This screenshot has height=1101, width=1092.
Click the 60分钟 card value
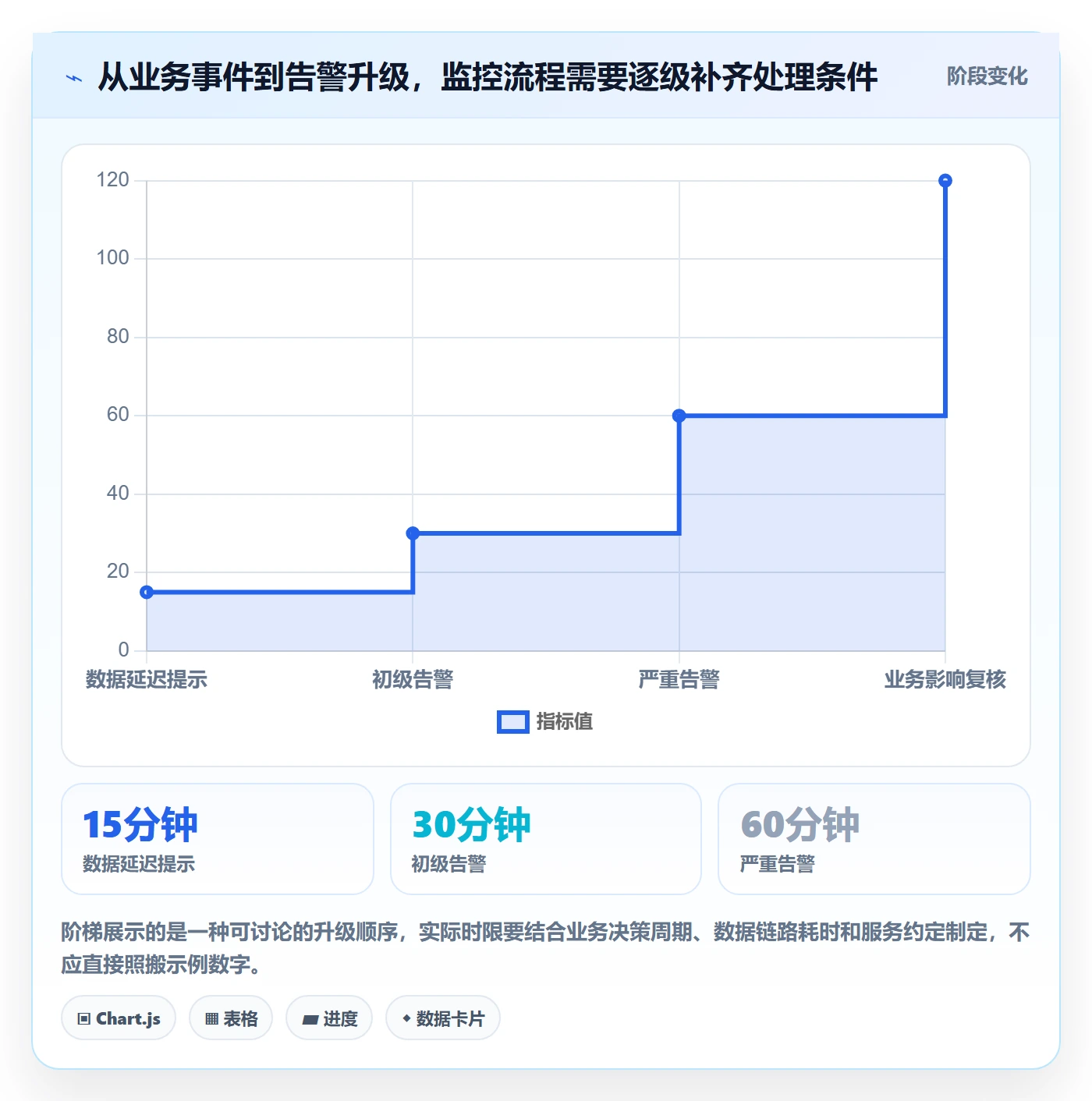pyautogui.click(x=799, y=825)
